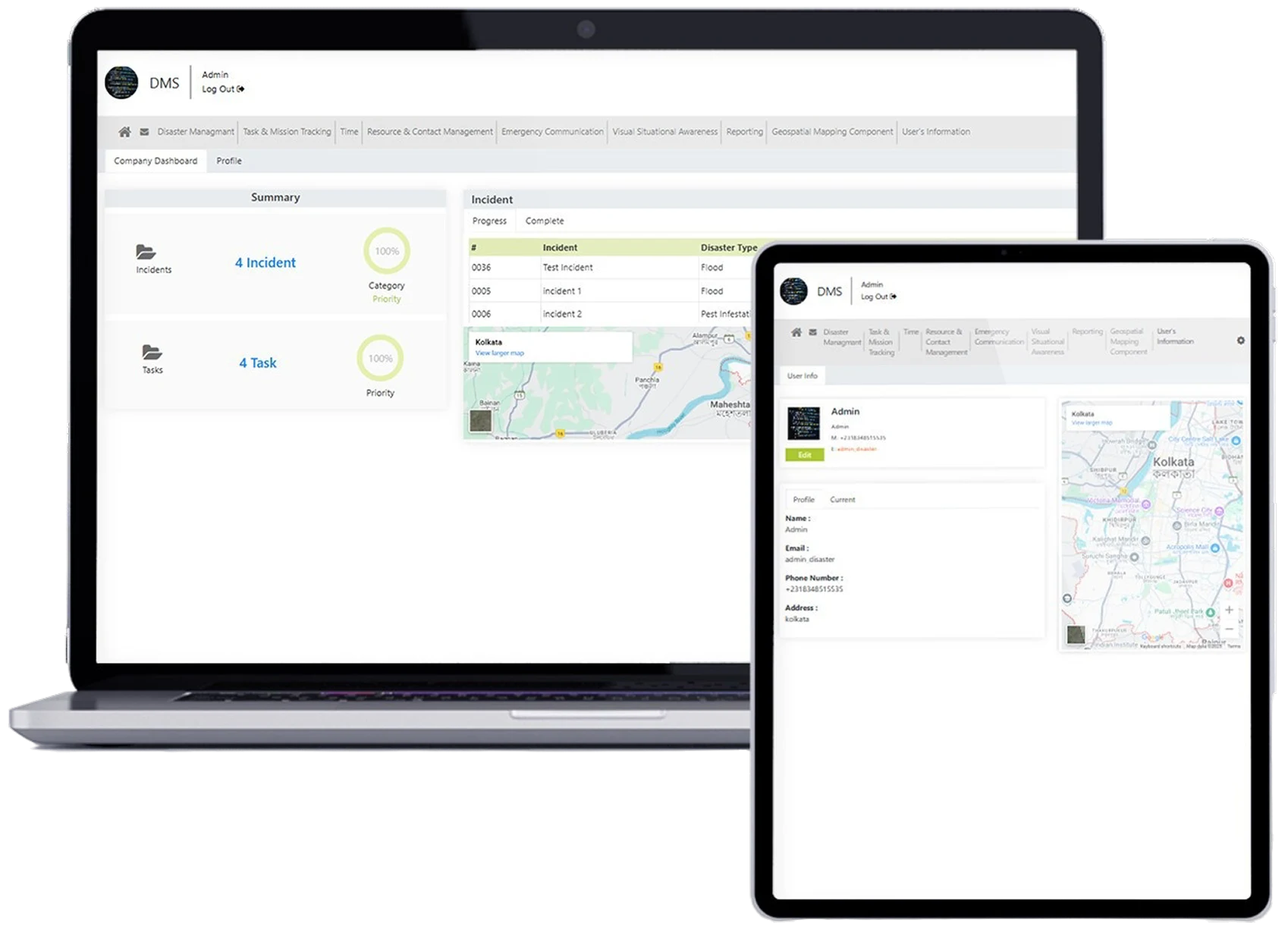Image resolution: width=1288 pixels, height=929 pixels.
Task: Open the Tasks folder icon in Summary
Action: [152, 351]
